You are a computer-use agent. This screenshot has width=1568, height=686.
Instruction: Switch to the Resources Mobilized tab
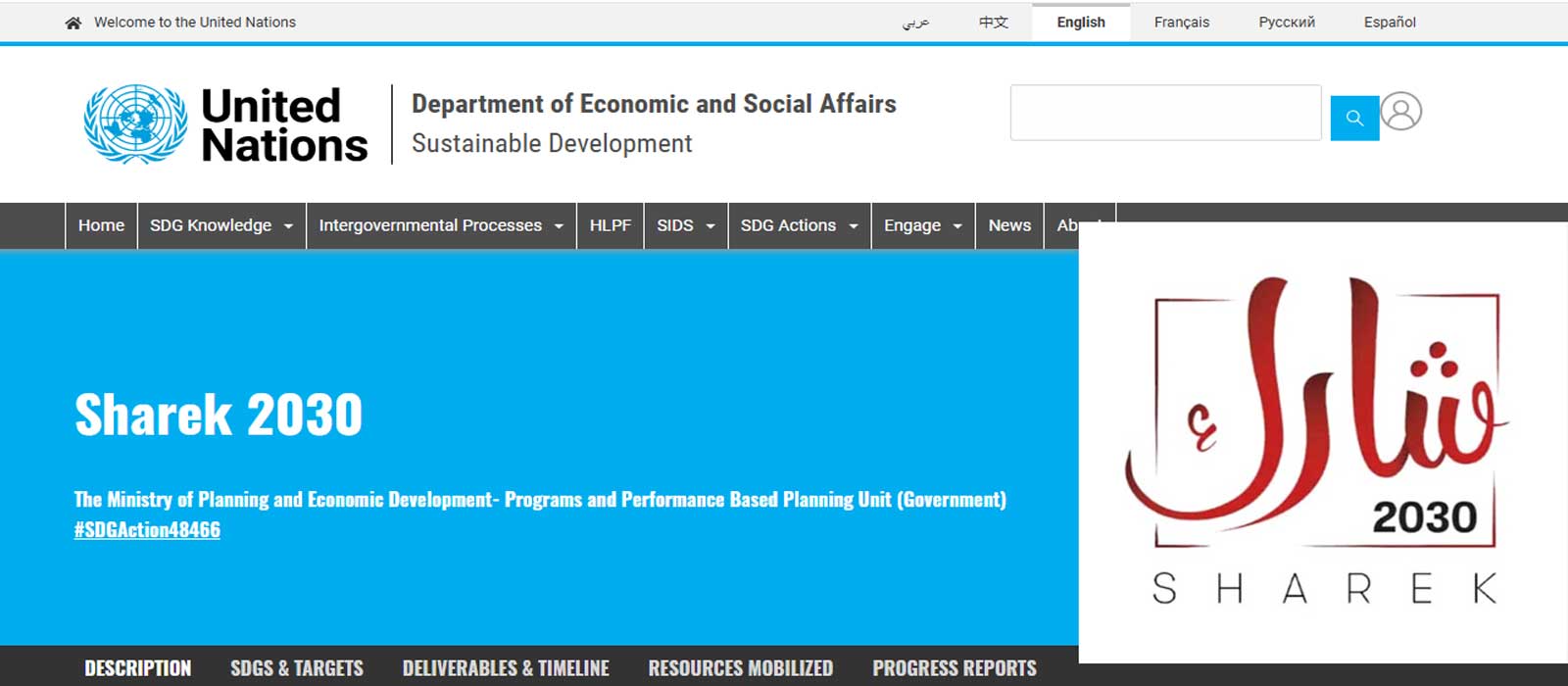[x=741, y=668]
